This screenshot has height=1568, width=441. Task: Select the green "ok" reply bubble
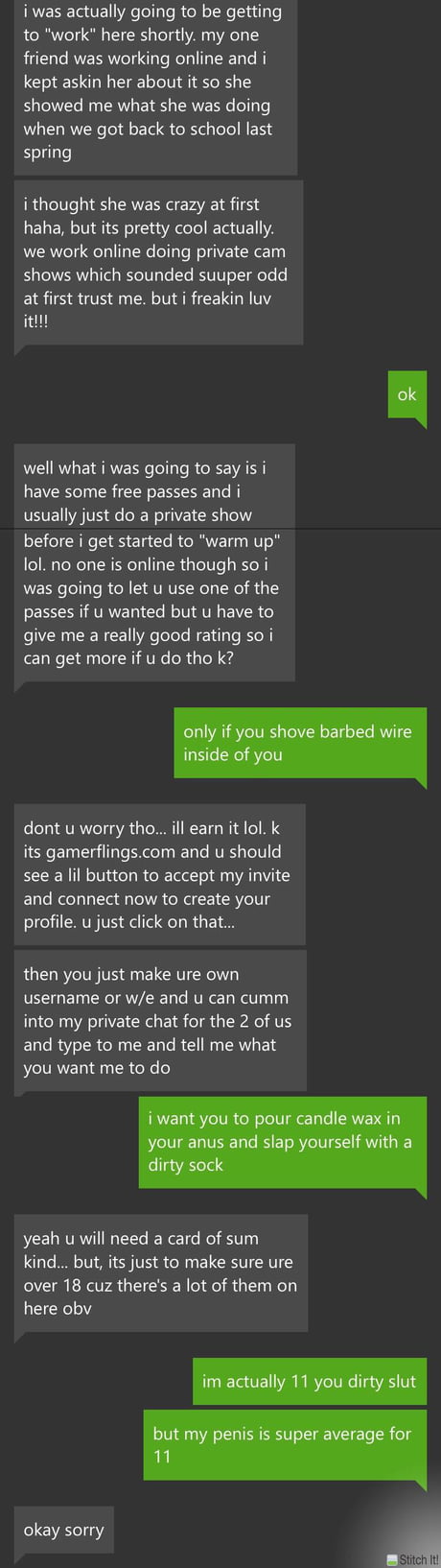pyautogui.click(x=406, y=394)
